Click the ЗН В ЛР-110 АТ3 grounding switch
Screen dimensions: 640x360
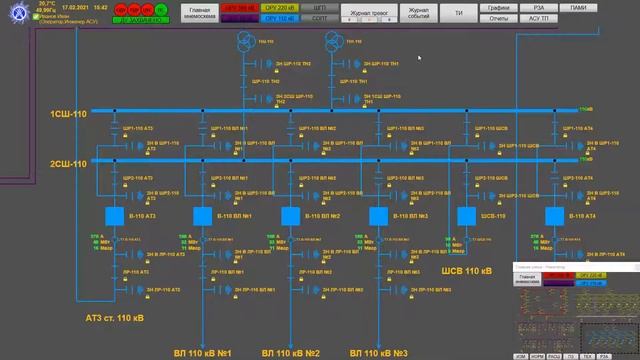coord(135,255)
